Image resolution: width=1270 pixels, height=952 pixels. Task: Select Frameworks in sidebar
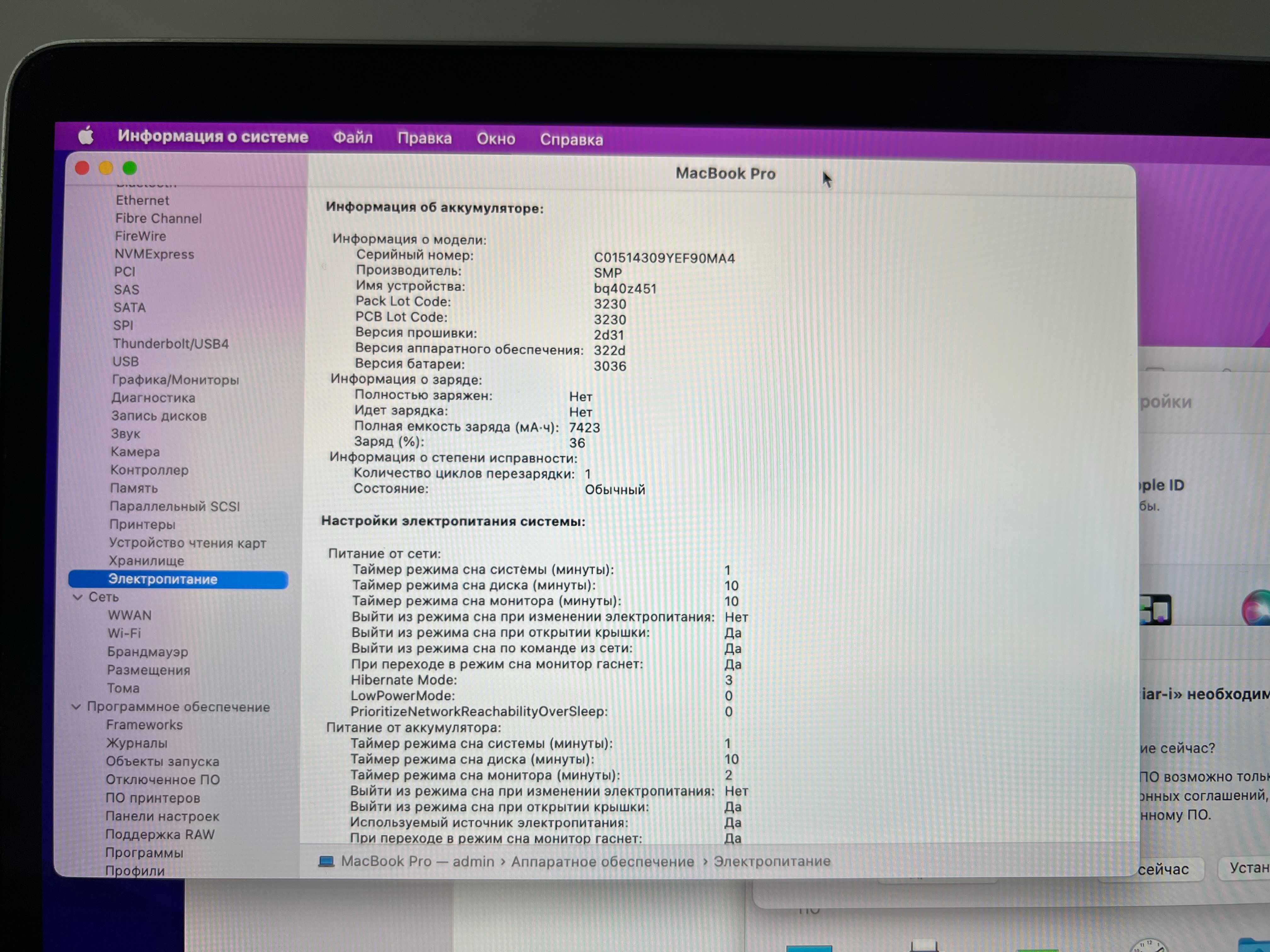144,725
